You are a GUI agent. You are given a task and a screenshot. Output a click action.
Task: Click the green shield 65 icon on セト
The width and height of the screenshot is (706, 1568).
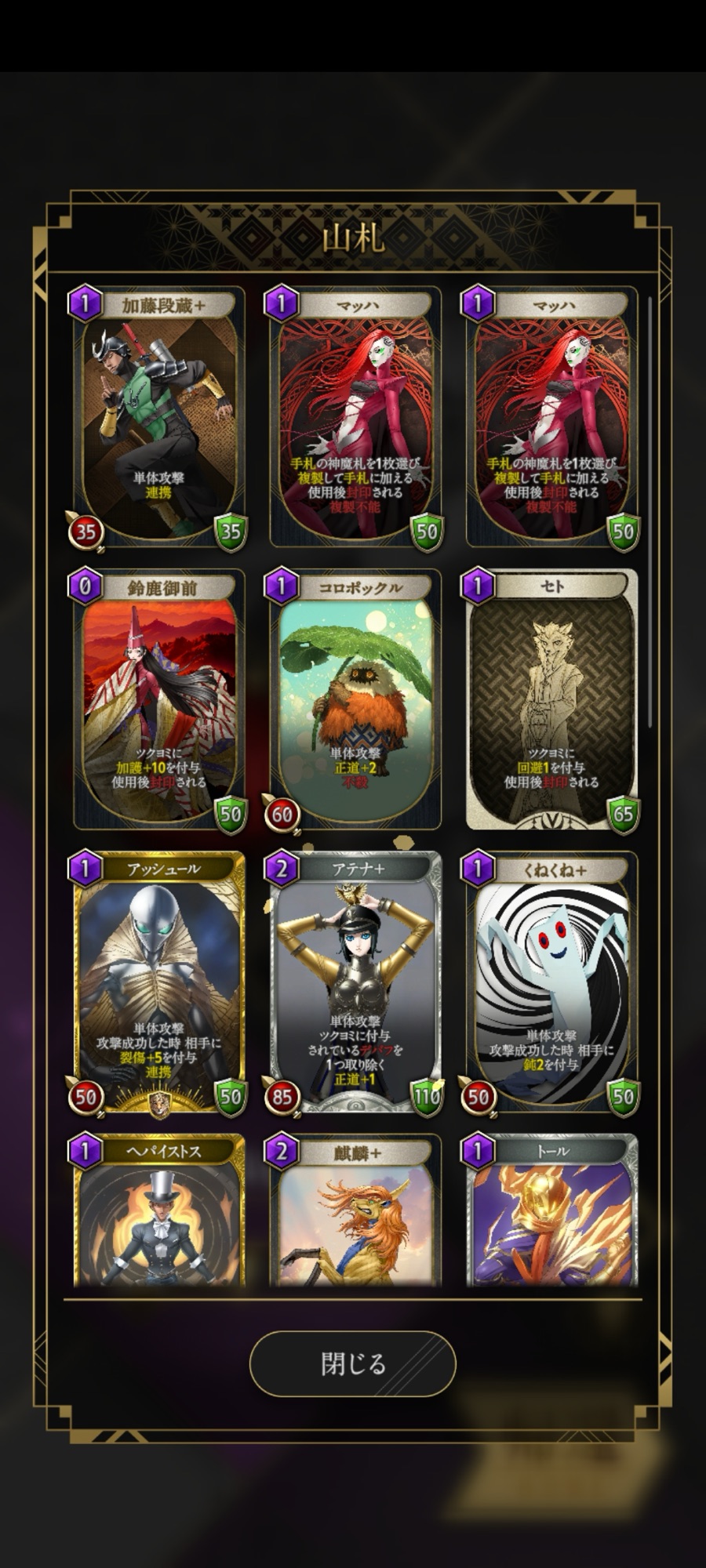coord(623,814)
